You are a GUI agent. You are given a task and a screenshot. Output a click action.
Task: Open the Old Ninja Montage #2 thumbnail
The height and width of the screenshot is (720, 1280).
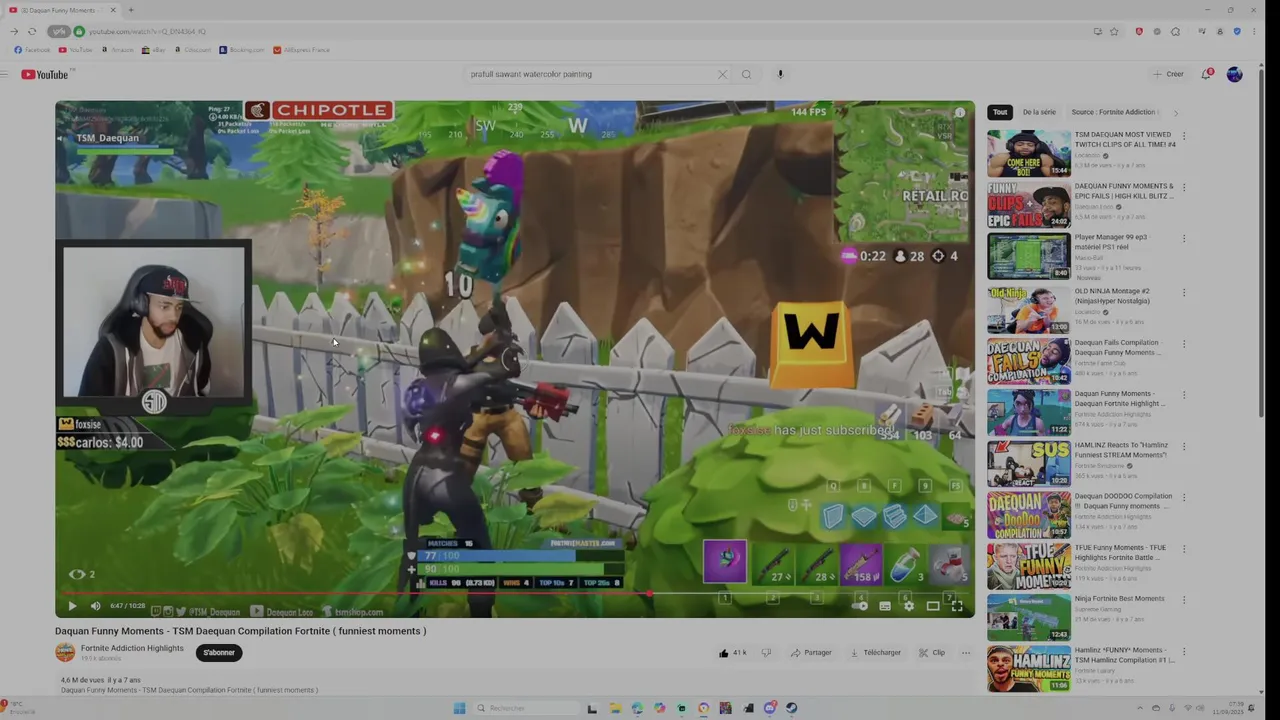point(1029,309)
